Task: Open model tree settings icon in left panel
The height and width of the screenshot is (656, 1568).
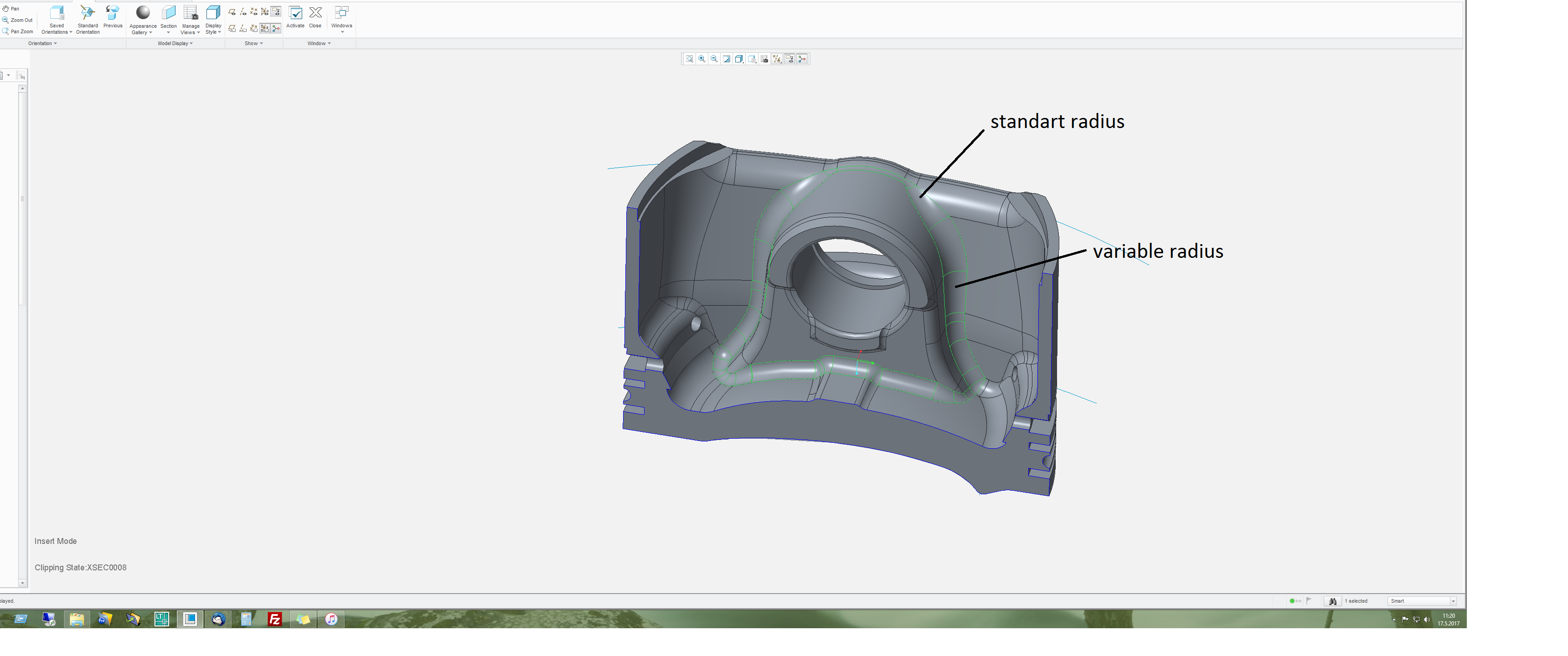Action: tap(21, 76)
